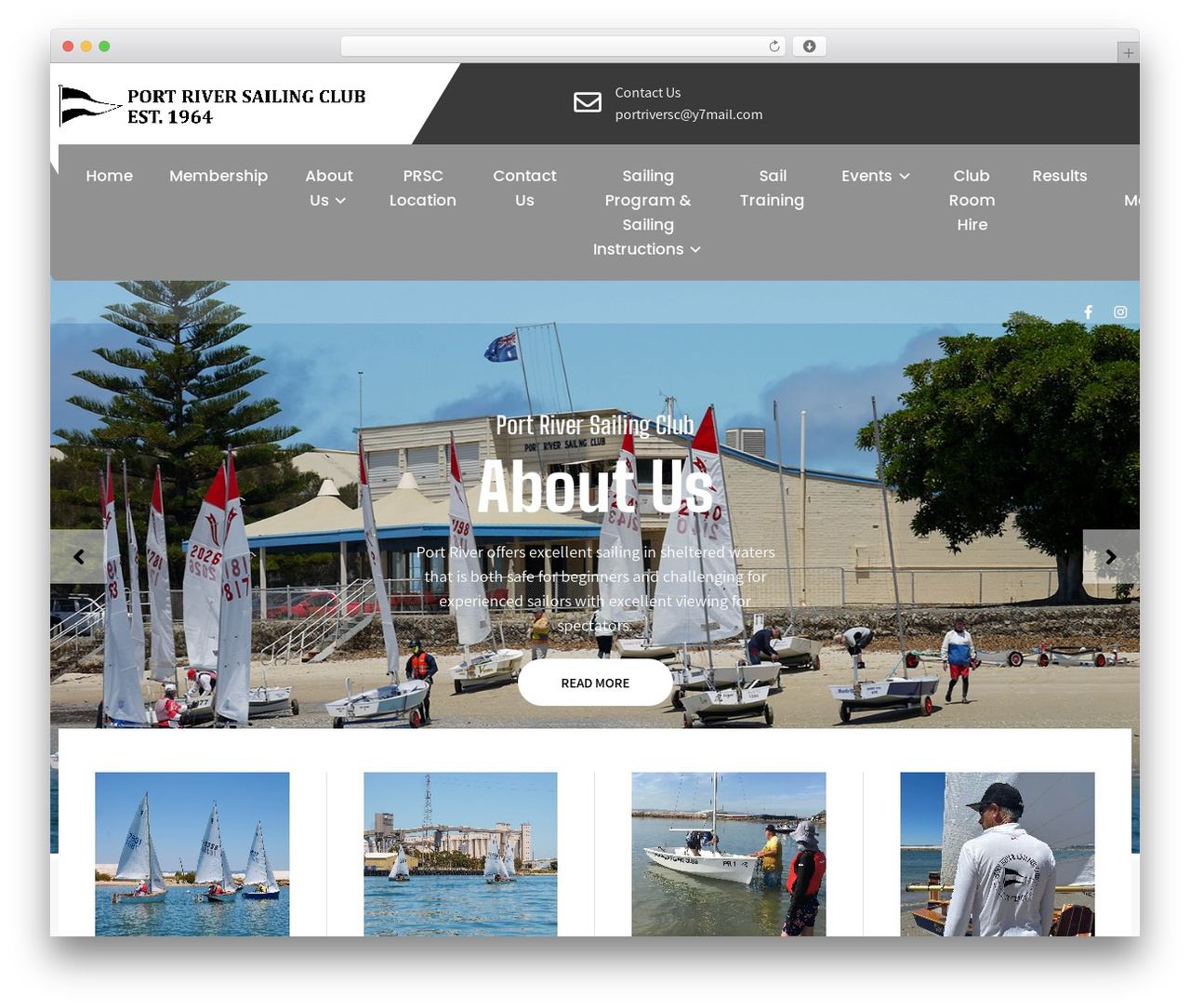Open thumbnail of white boat PR1 launching
The width and height of the screenshot is (1190, 1008).
(x=729, y=854)
